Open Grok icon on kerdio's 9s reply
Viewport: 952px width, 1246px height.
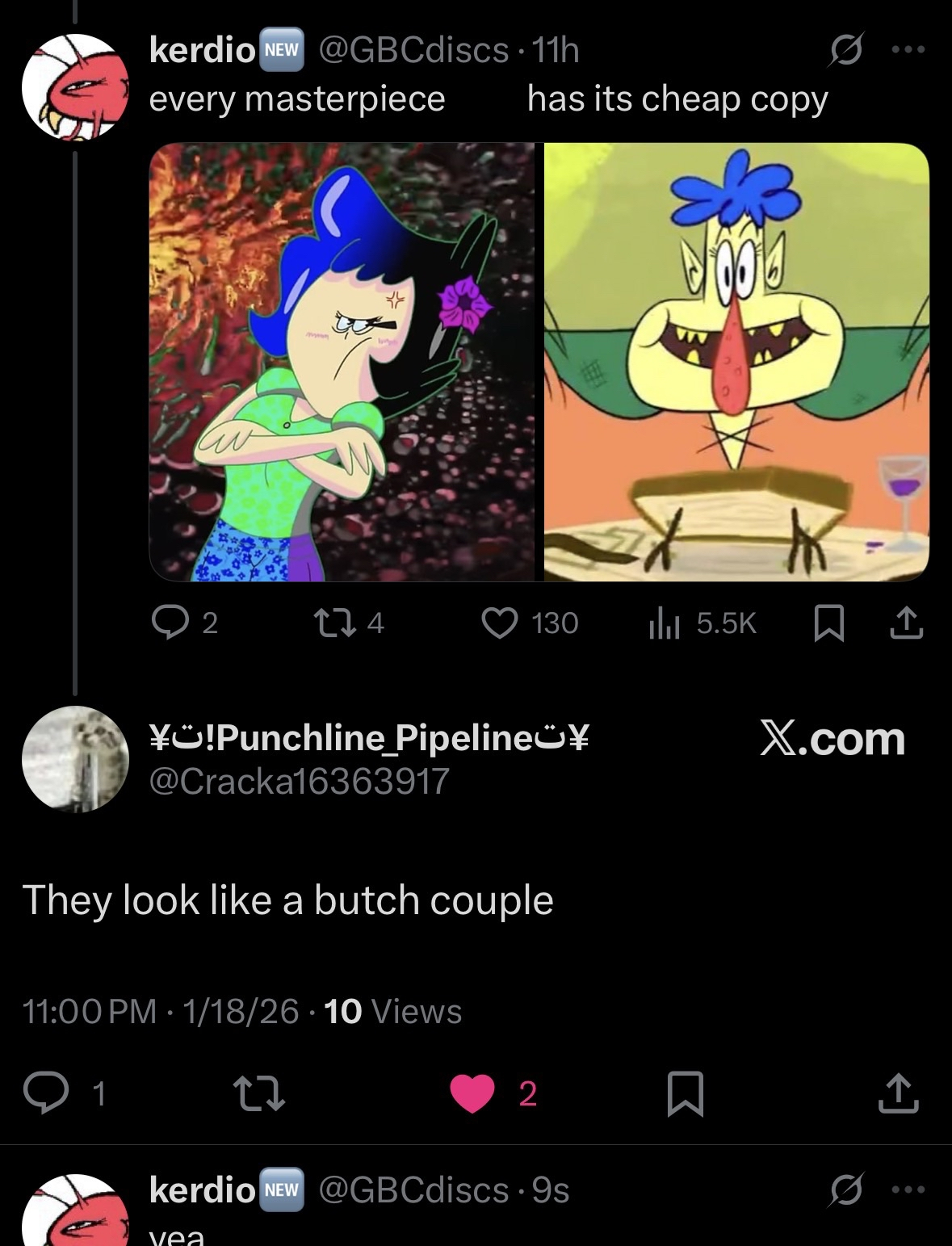pyautogui.click(x=845, y=1189)
